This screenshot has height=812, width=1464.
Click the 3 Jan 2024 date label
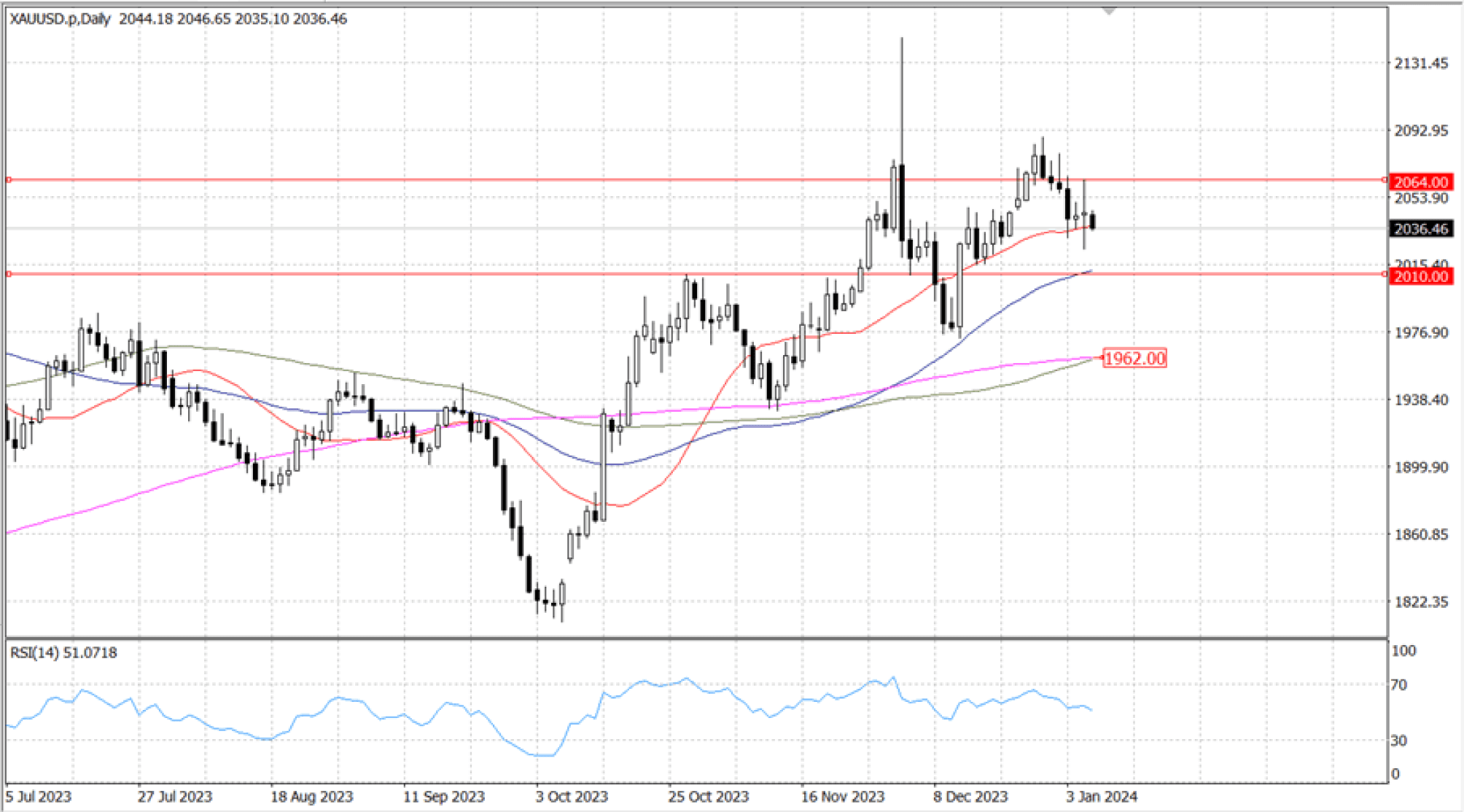tap(1101, 797)
